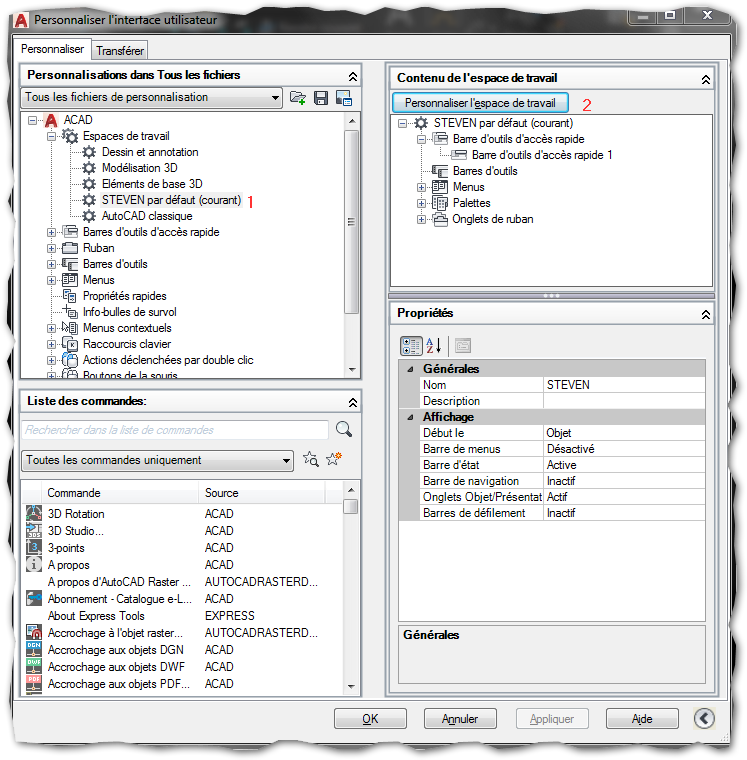
Task: Open help with the Aide button
Action: pyautogui.click(x=642, y=718)
